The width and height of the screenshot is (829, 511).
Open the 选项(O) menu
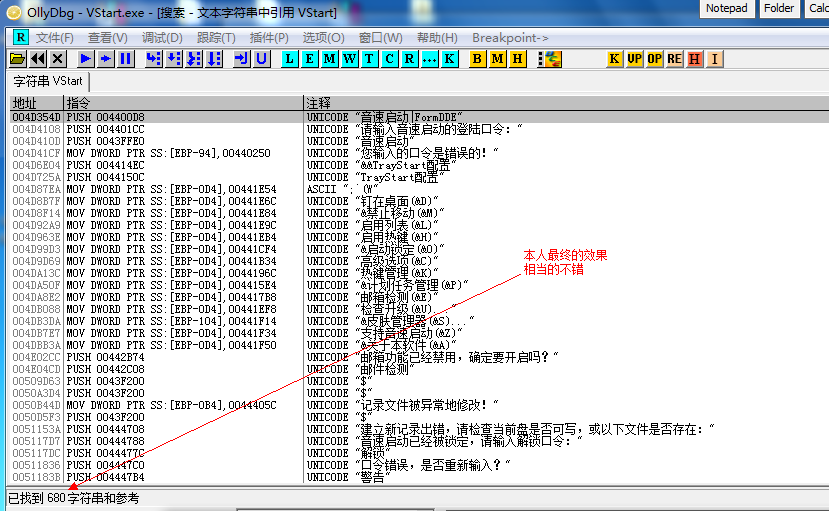(x=323, y=38)
